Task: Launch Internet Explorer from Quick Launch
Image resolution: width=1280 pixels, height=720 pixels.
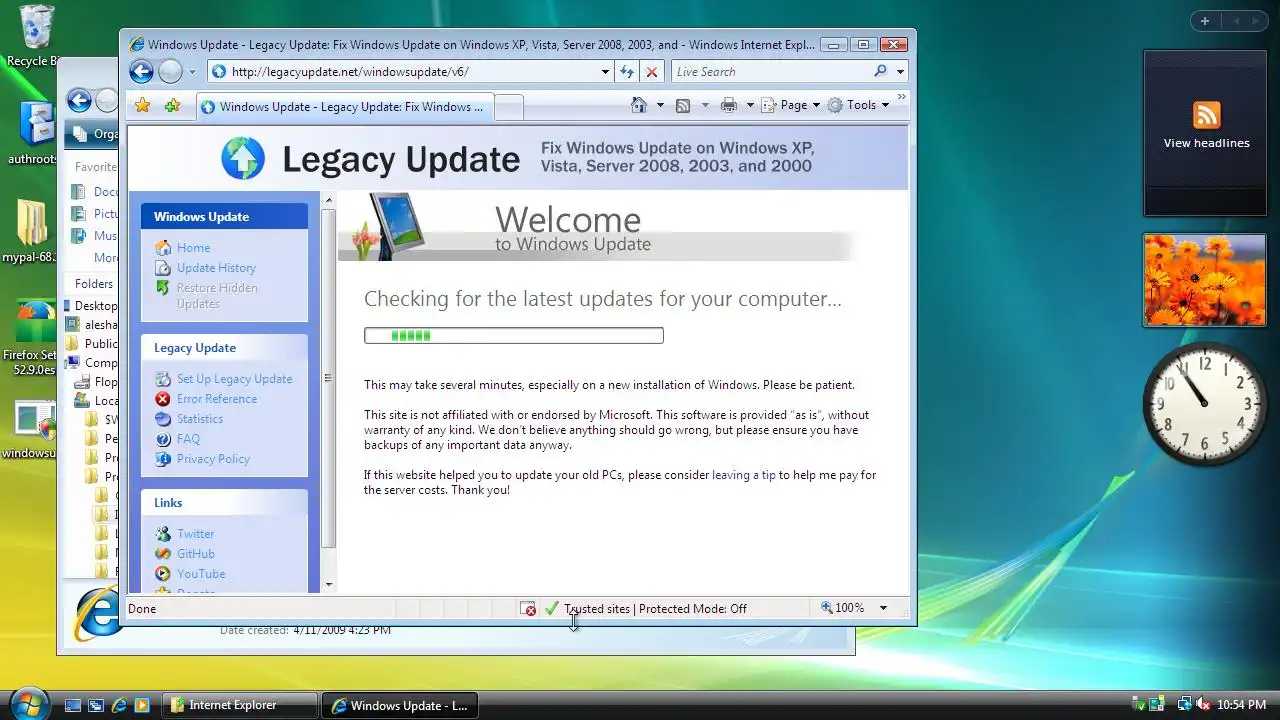Action: click(119, 705)
